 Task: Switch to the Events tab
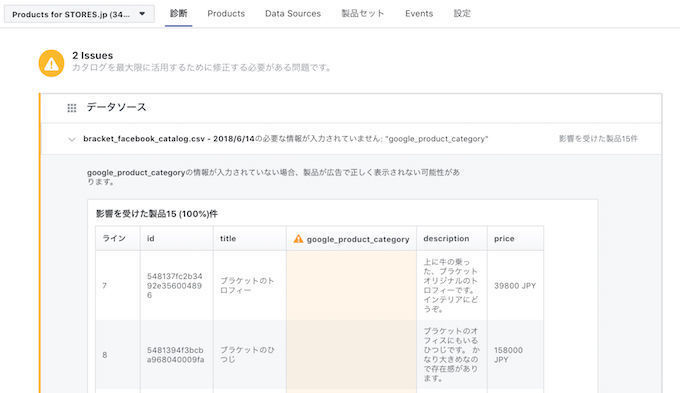coord(419,13)
